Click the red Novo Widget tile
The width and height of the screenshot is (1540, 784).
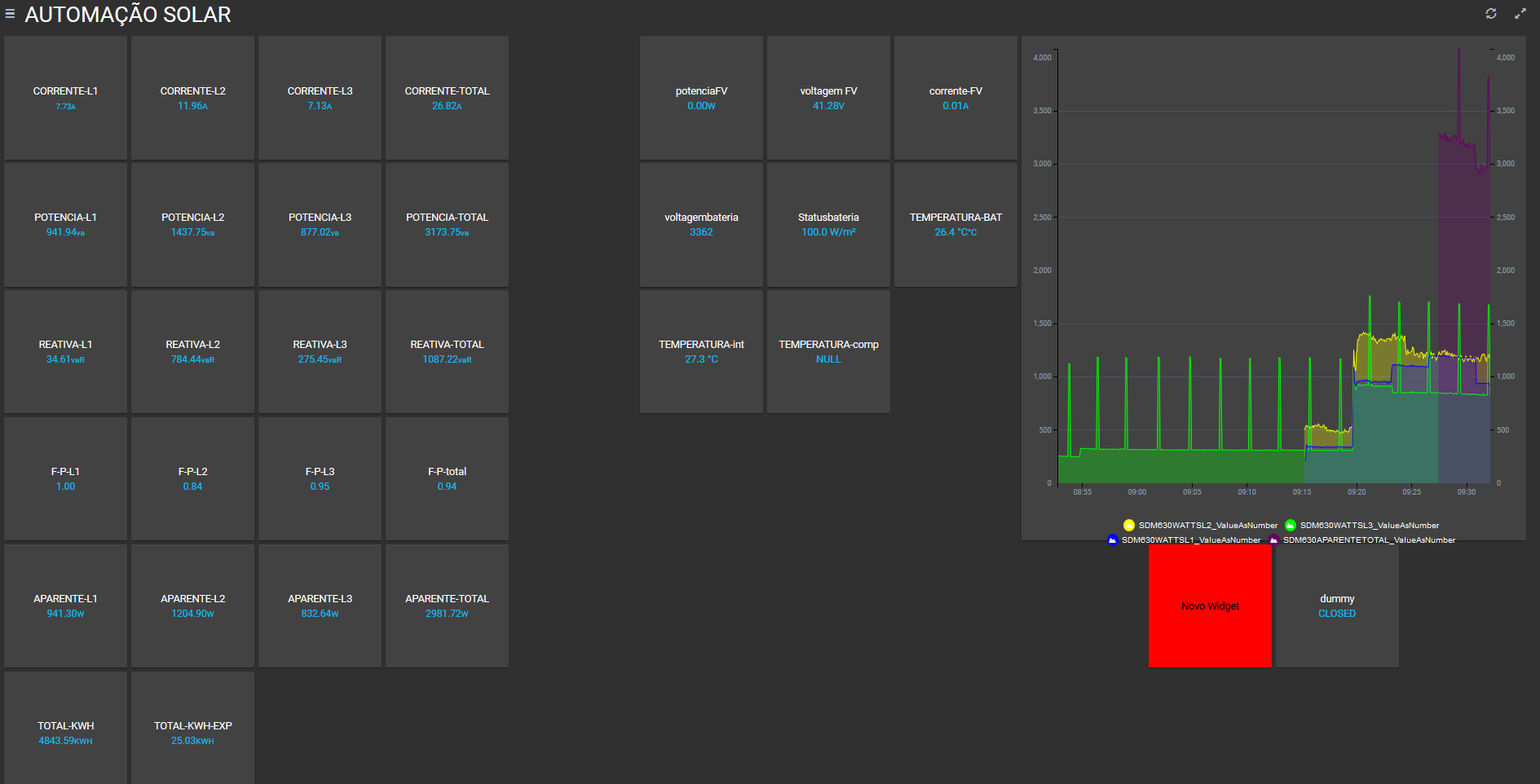tap(1210, 606)
